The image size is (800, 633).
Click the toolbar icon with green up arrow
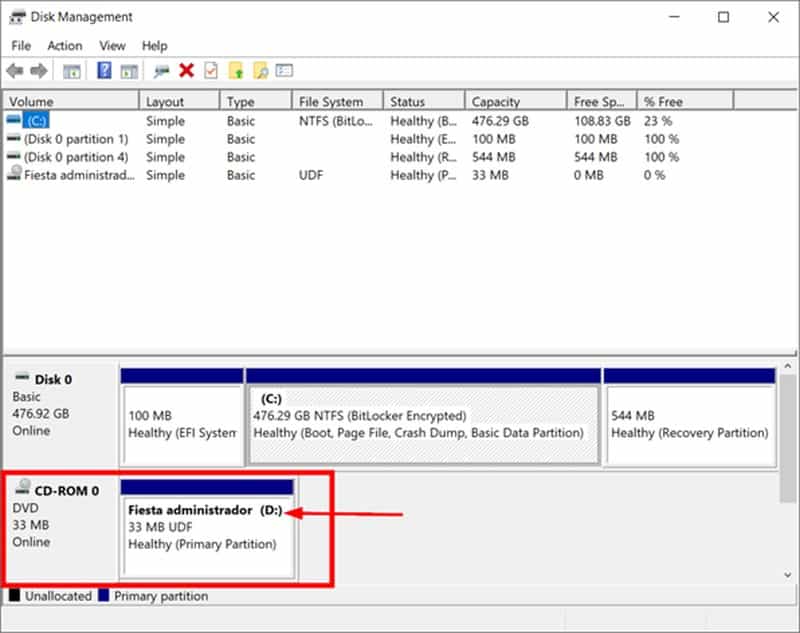pos(236,71)
